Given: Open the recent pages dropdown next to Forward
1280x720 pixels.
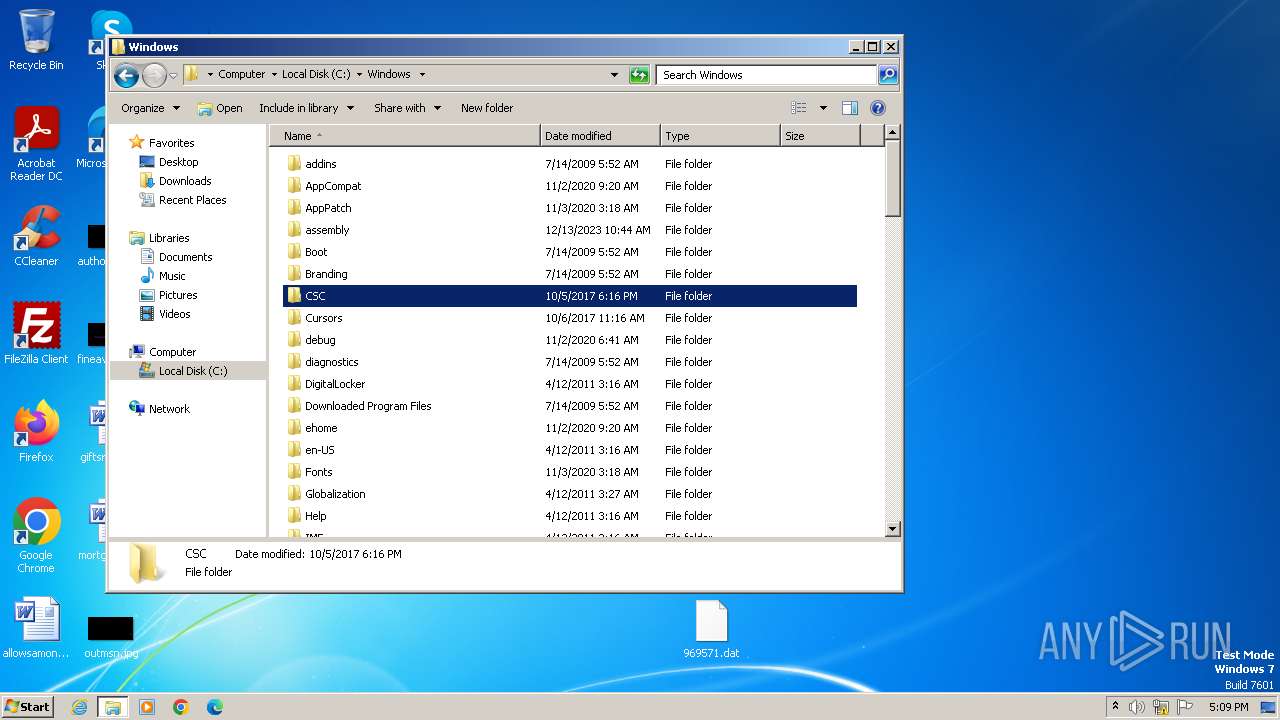Looking at the screenshot, I should (173, 75).
